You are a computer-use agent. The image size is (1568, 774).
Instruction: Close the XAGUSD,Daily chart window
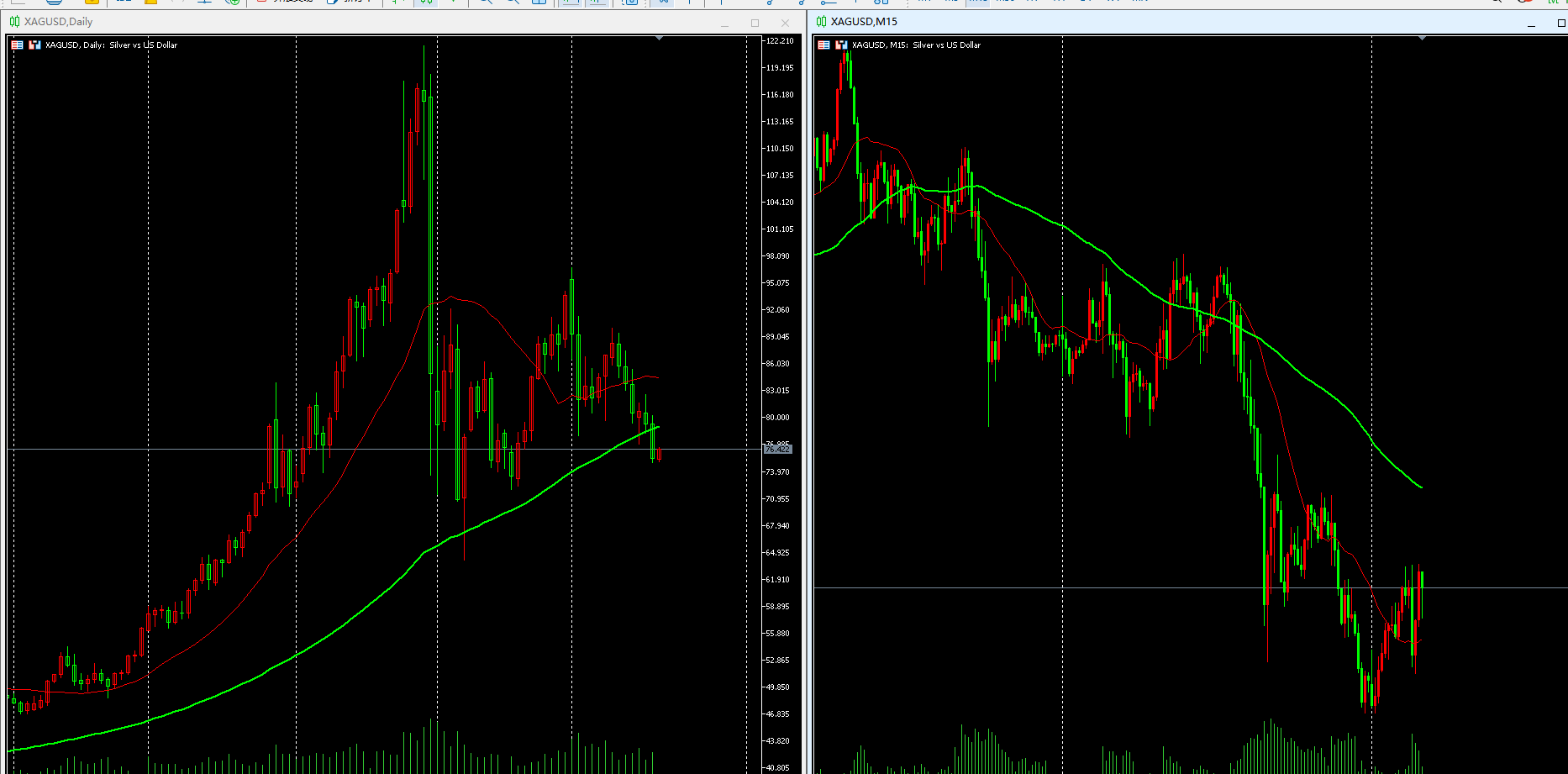(x=785, y=23)
